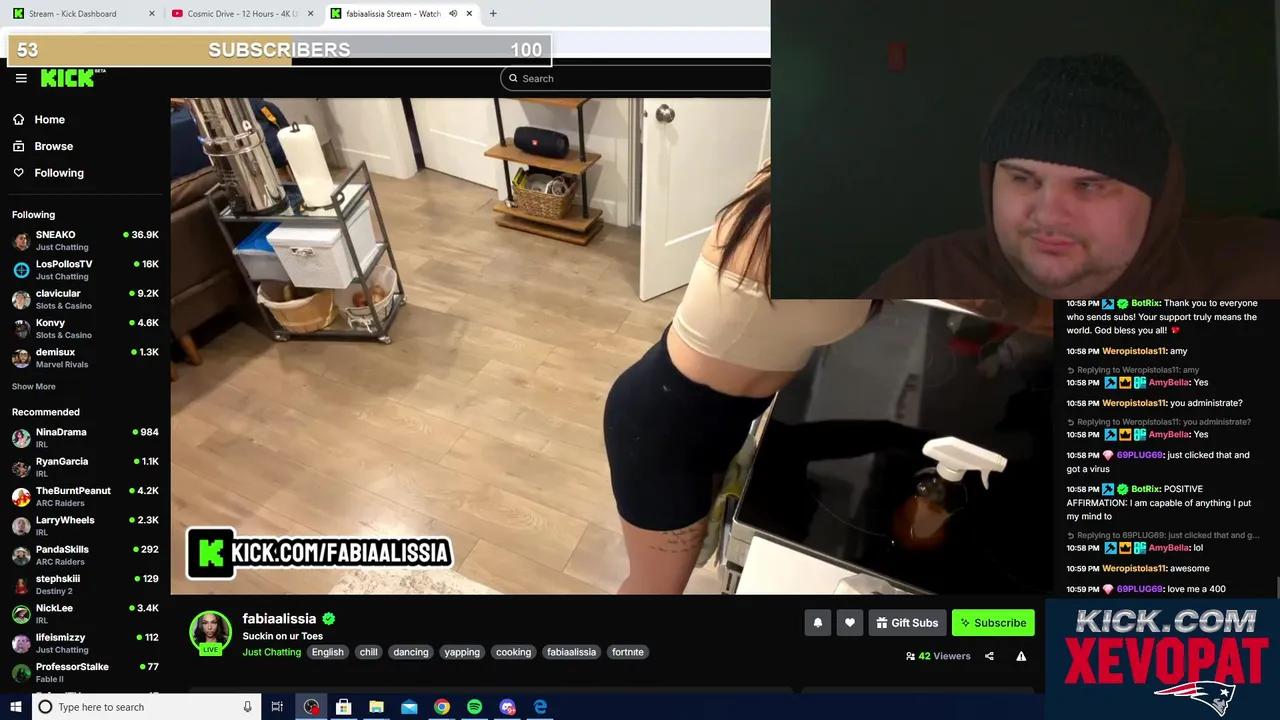Image resolution: width=1280 pixels, height=720 pixels.
Task: Open Microsoft Store from the taskbar
Action: 343,707
